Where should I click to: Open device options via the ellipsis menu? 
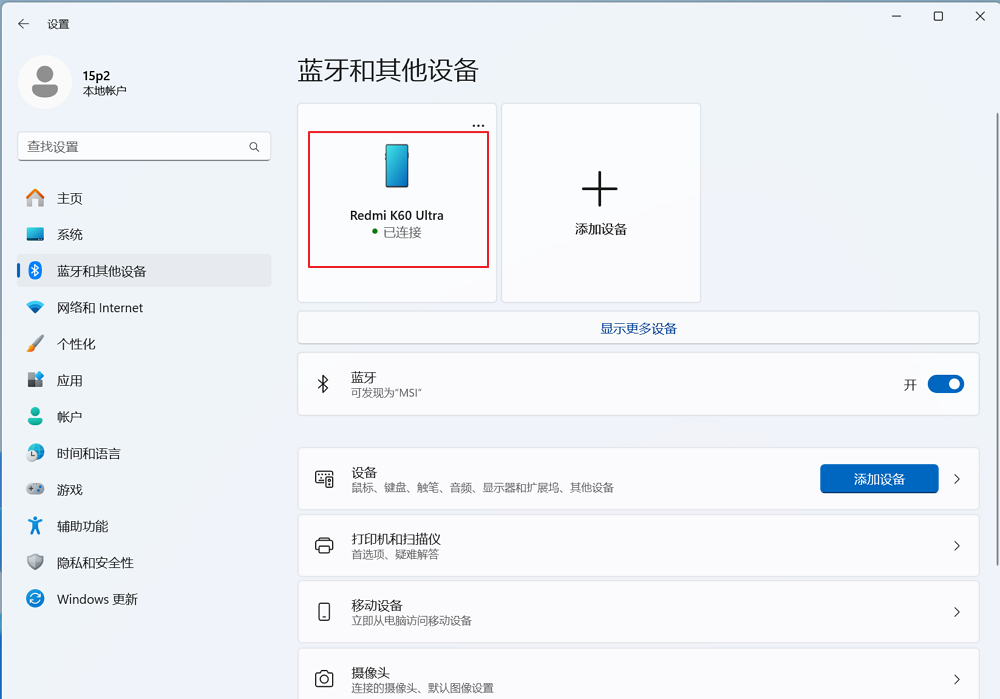click(478, 124)
